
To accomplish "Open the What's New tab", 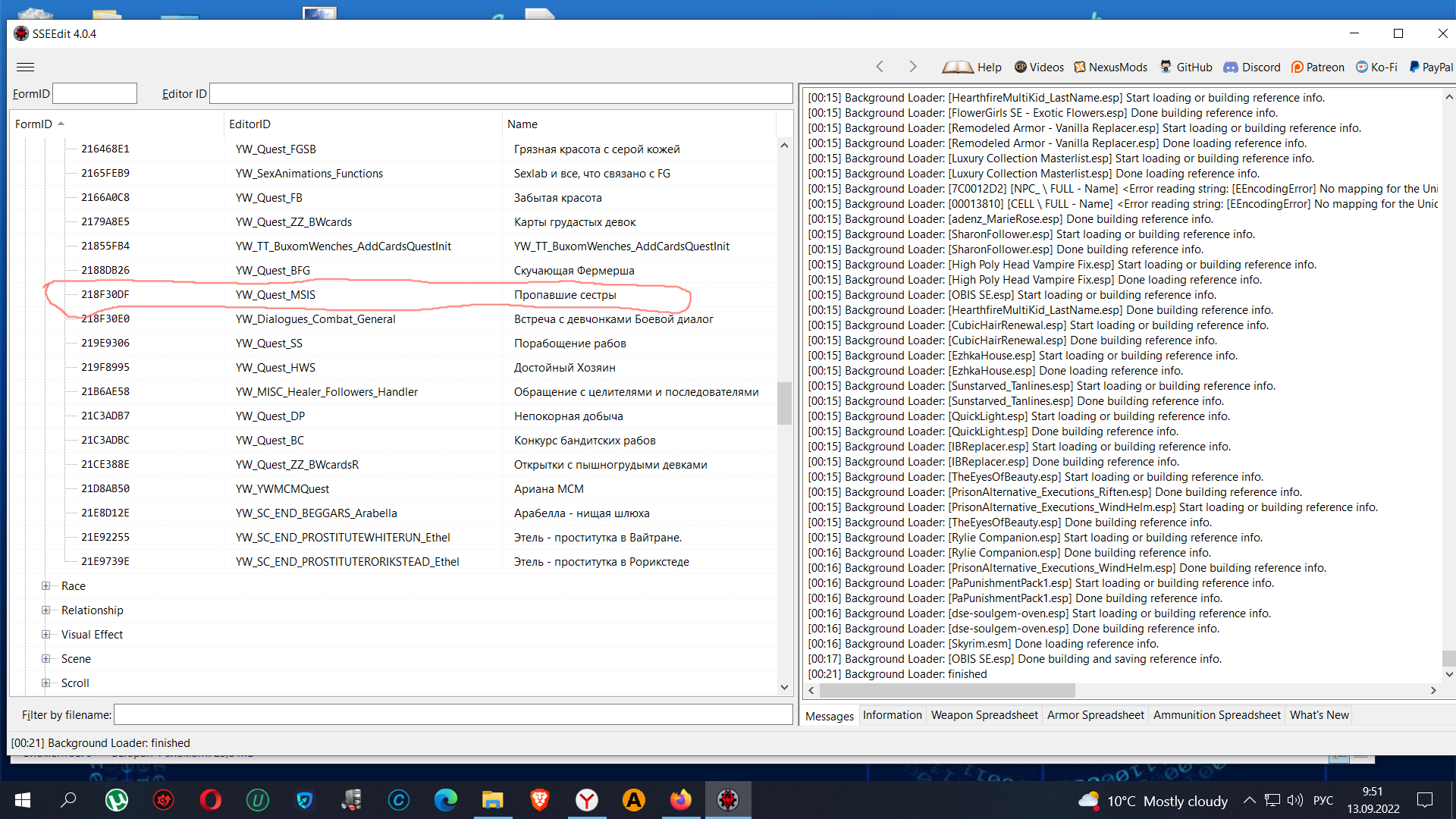I will tap(1319, 715).
